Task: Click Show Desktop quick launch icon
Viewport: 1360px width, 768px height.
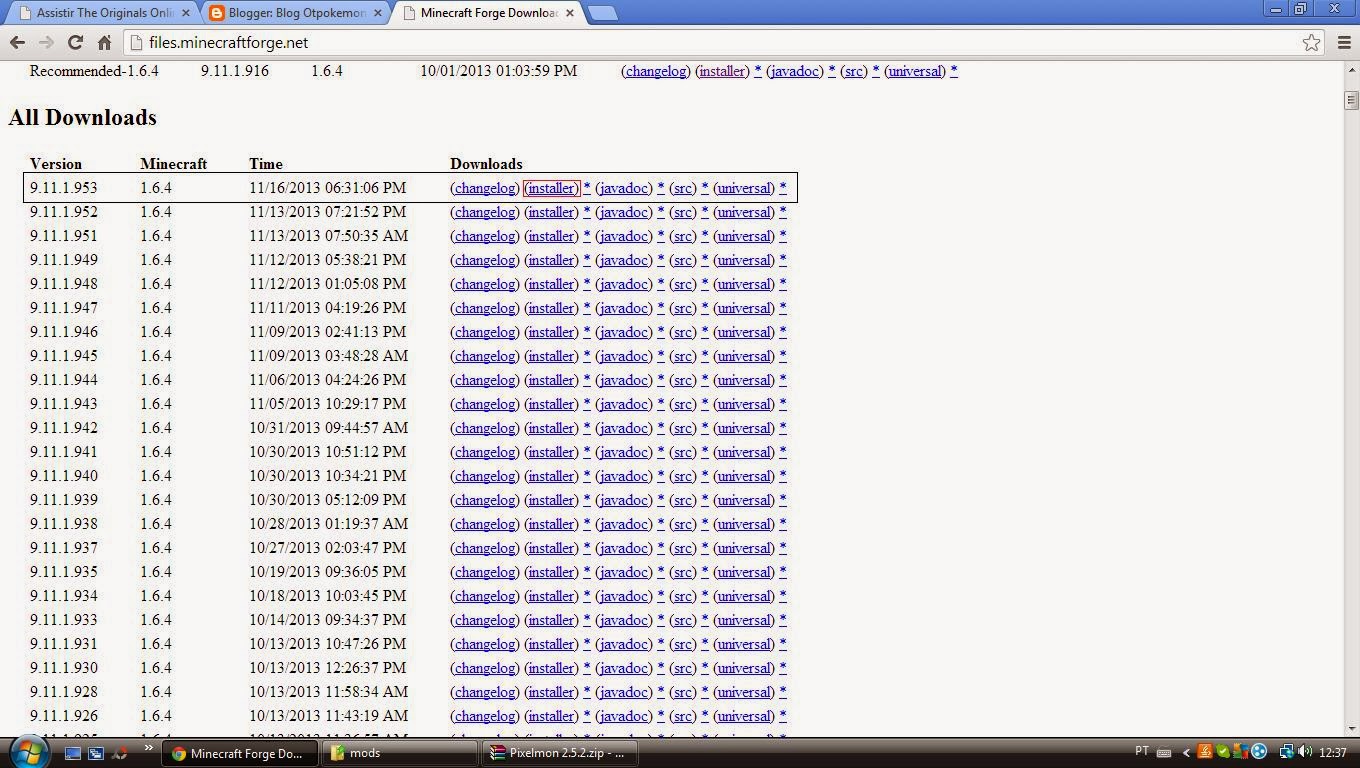Action: [72, 753]
